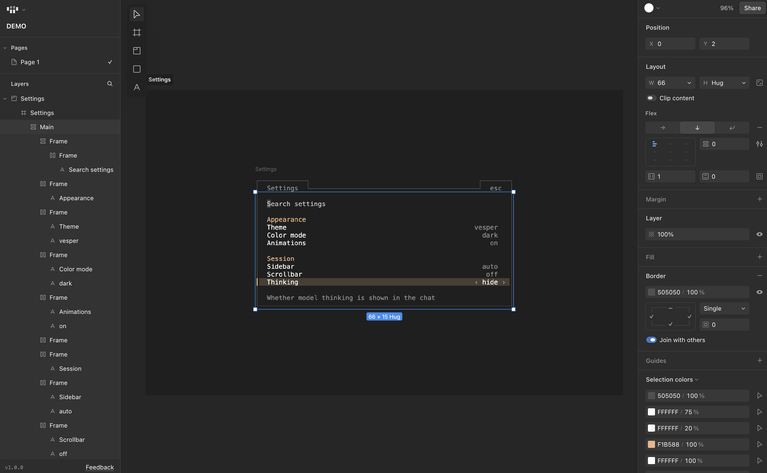Screen dimensions: 767x473
Task: Remove Flex layout with minus icon
Action: pyautogui.click(x=759, y=128)
